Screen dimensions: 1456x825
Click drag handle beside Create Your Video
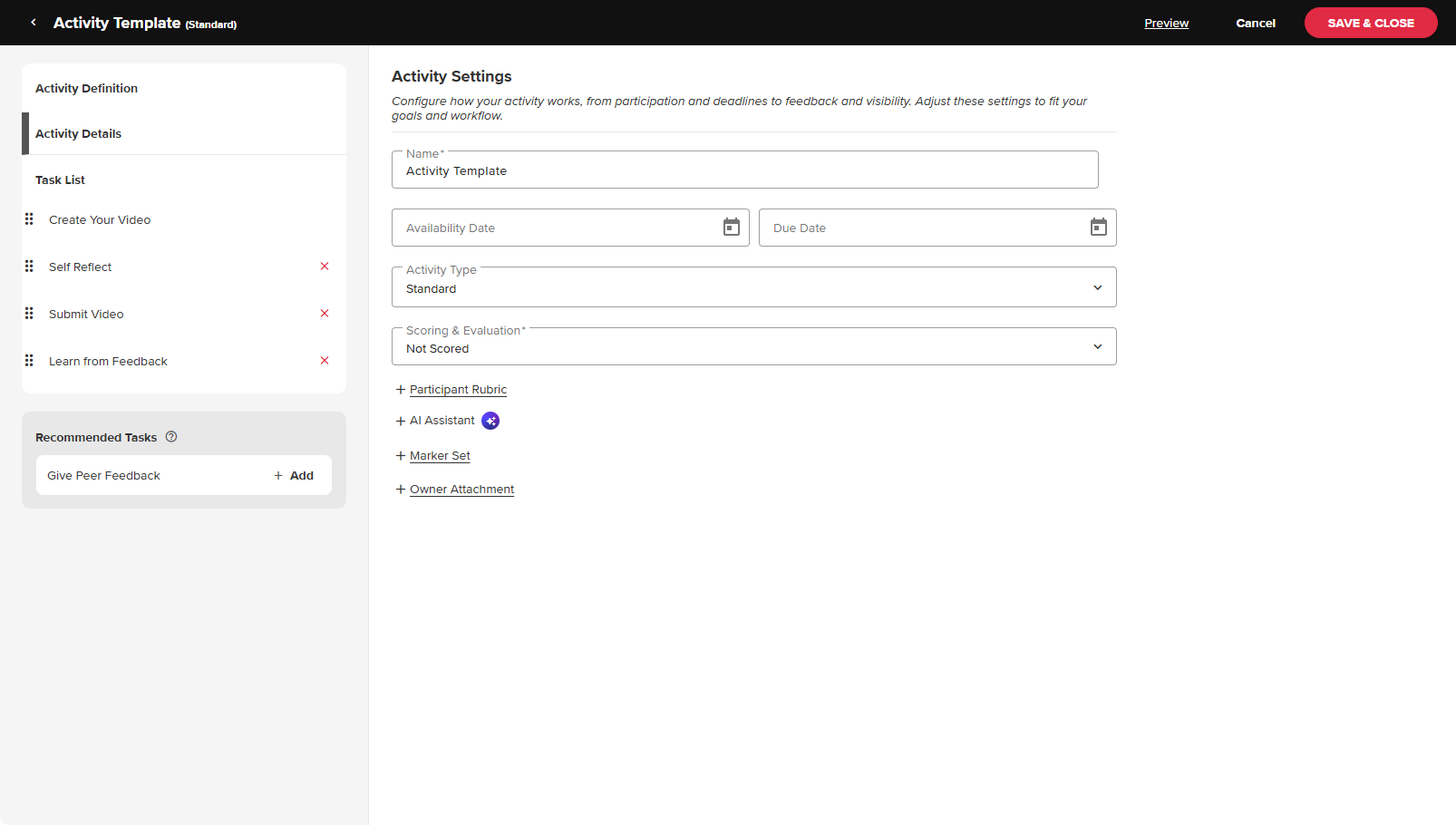coord(29,219)
